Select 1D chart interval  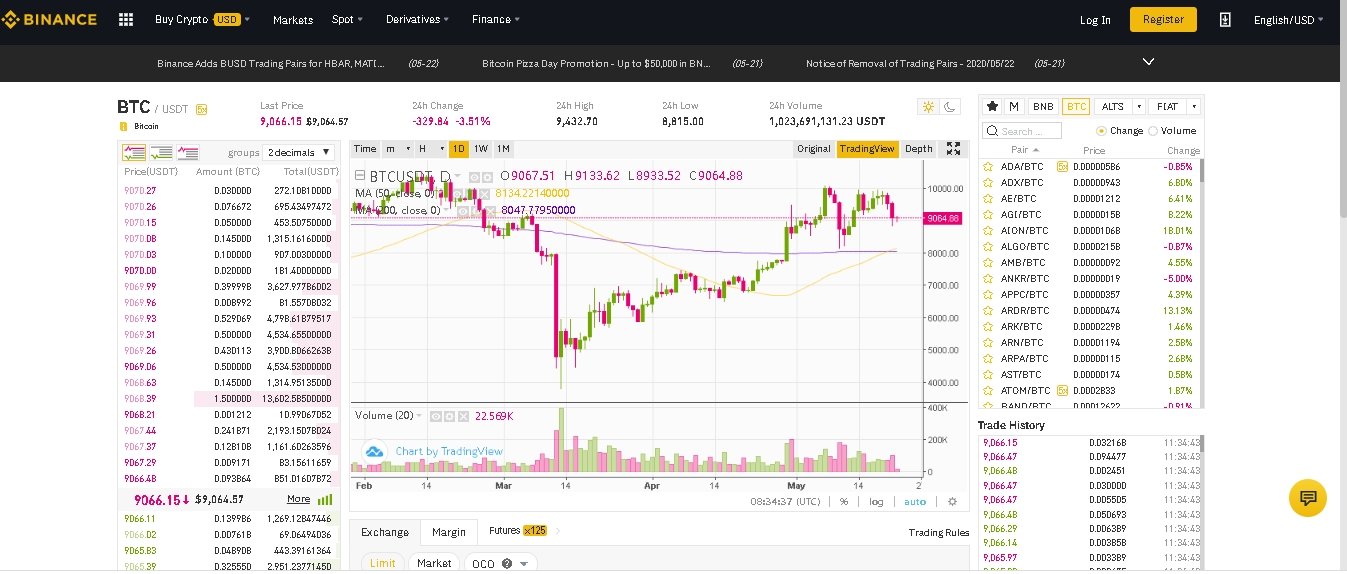pyautogui.click(x=458, y=148)
